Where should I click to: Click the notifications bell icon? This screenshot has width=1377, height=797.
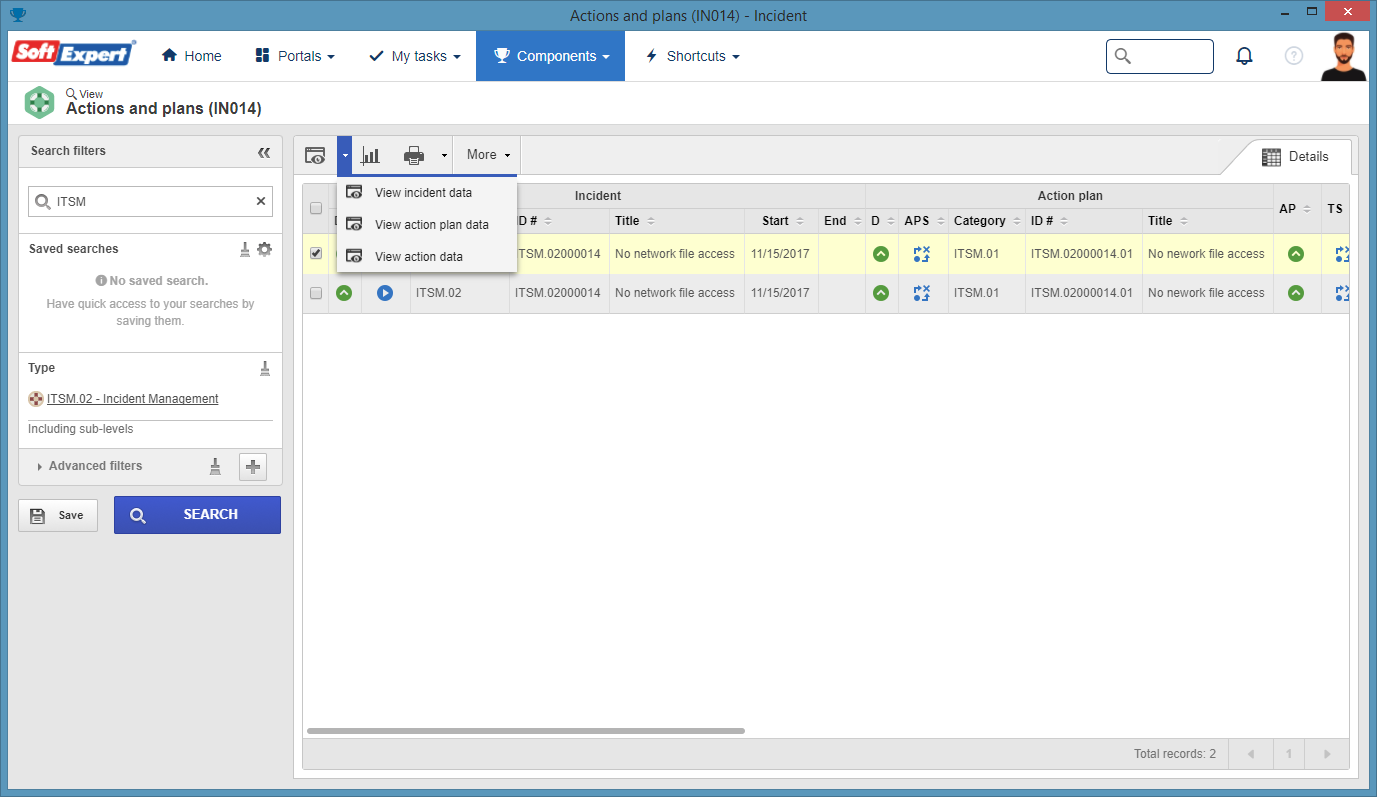tap(1244, 56)
